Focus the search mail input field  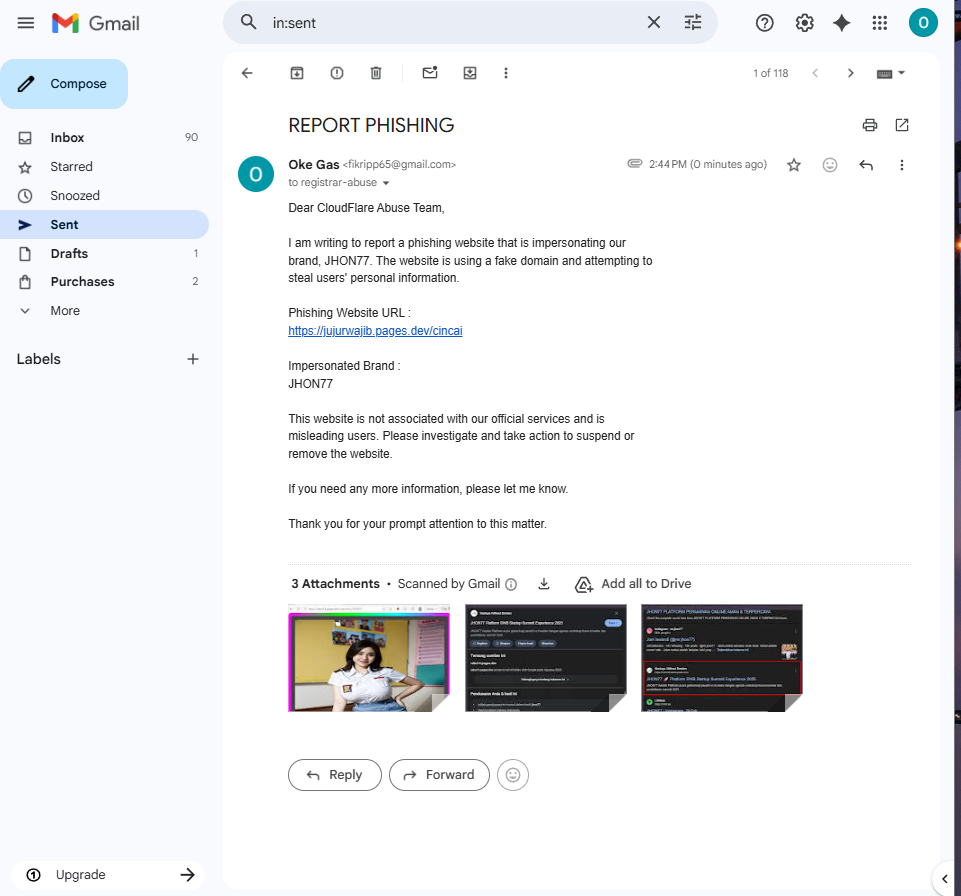tap(454, 23)
